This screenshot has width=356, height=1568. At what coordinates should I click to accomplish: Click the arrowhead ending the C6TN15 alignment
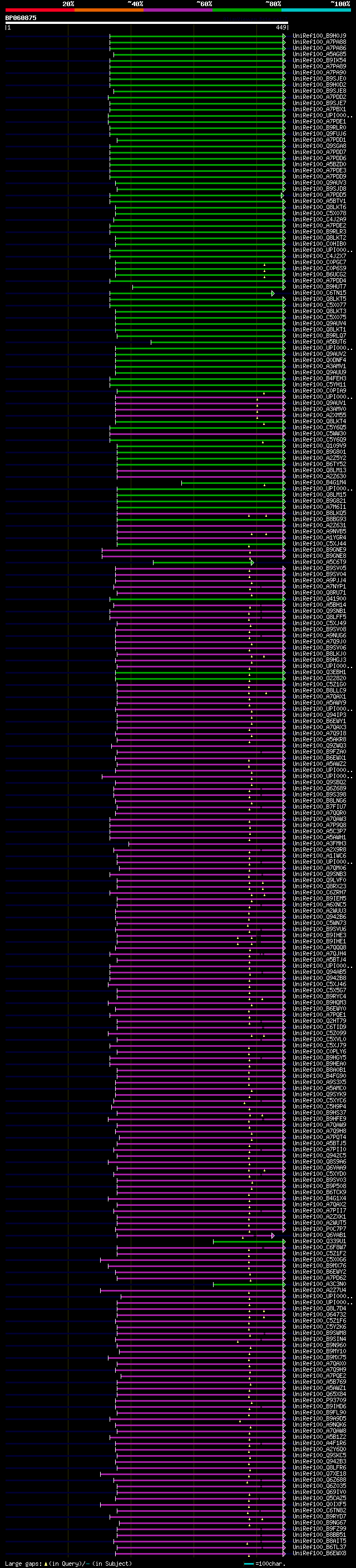273,293
